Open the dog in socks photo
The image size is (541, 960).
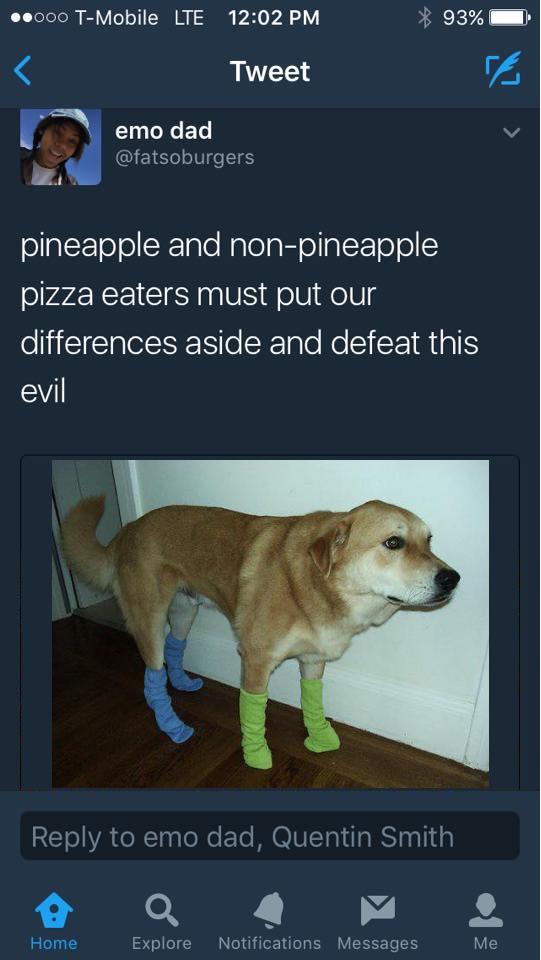tap(270, 623)
